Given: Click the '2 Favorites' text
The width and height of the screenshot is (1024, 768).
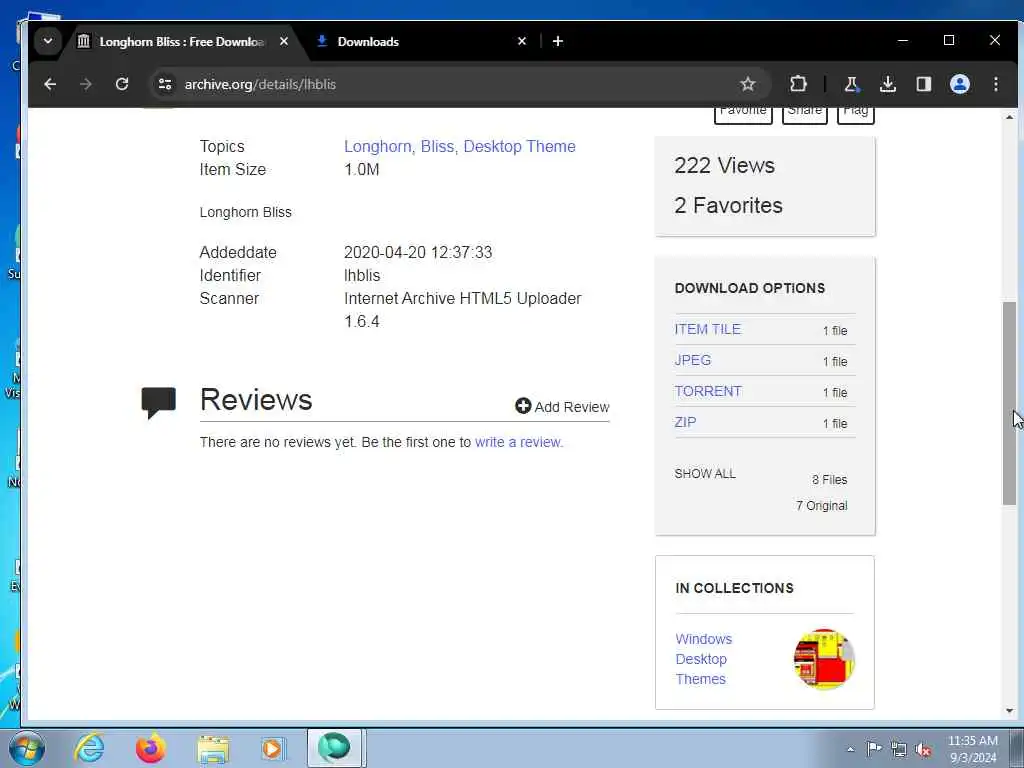Looking at the screenshot, I should tap(728, 205).
